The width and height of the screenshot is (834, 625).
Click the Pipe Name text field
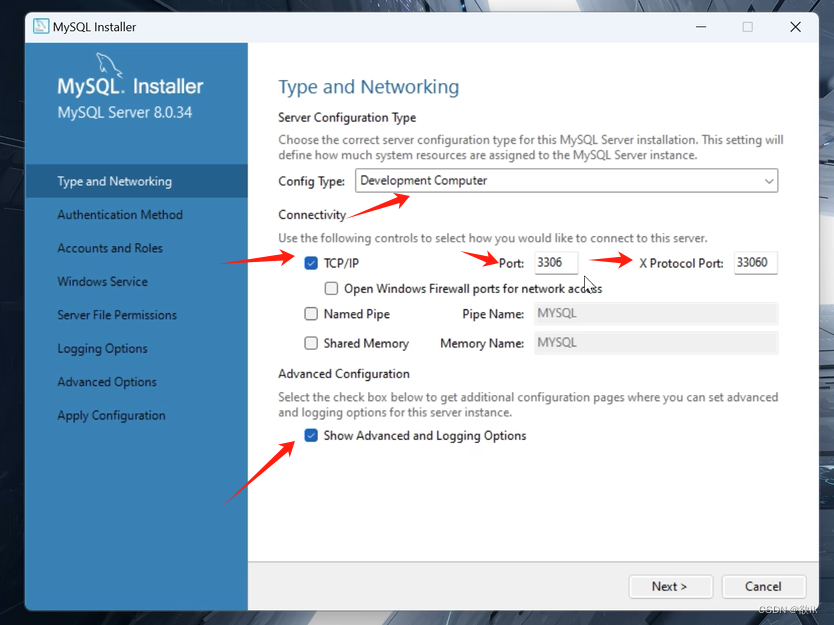656,313
